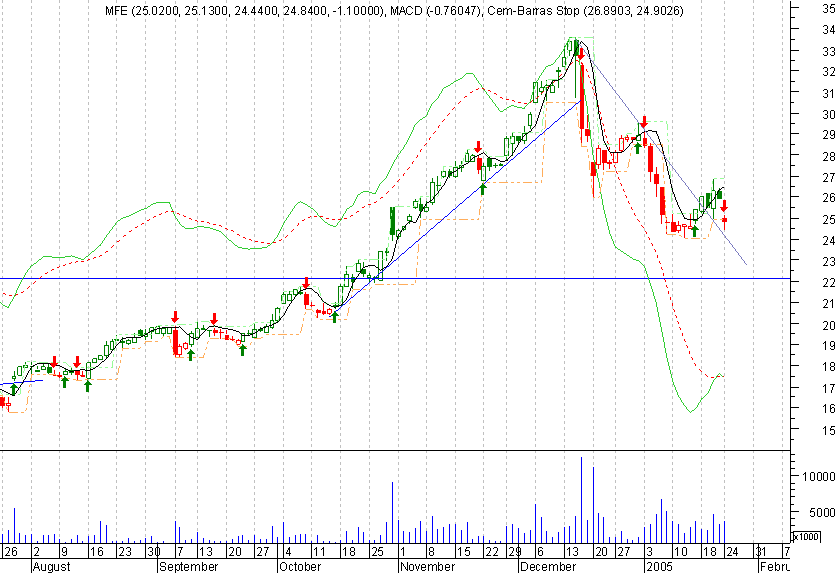839x573 pixels.
Task: Select the December month label
Action: pyautogui.click(x=548, y=566)
